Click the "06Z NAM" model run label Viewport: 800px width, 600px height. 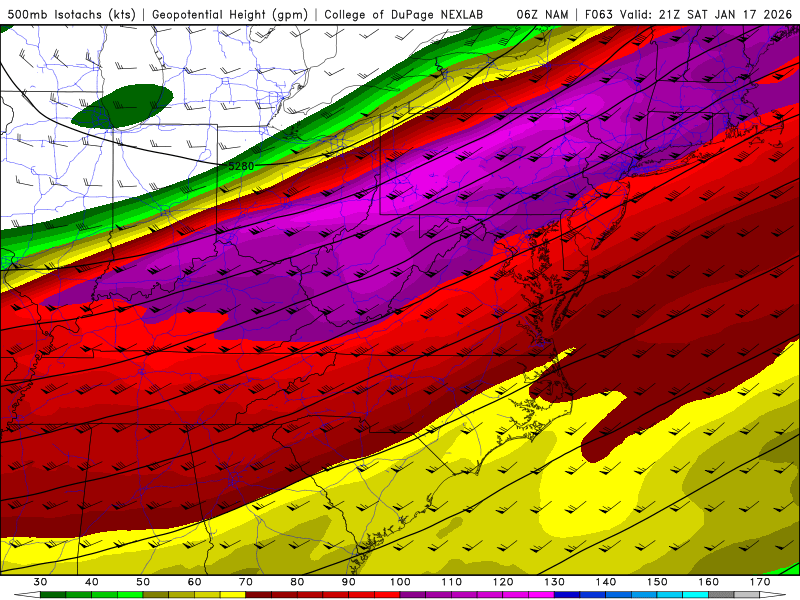click(x=542, y=15)
